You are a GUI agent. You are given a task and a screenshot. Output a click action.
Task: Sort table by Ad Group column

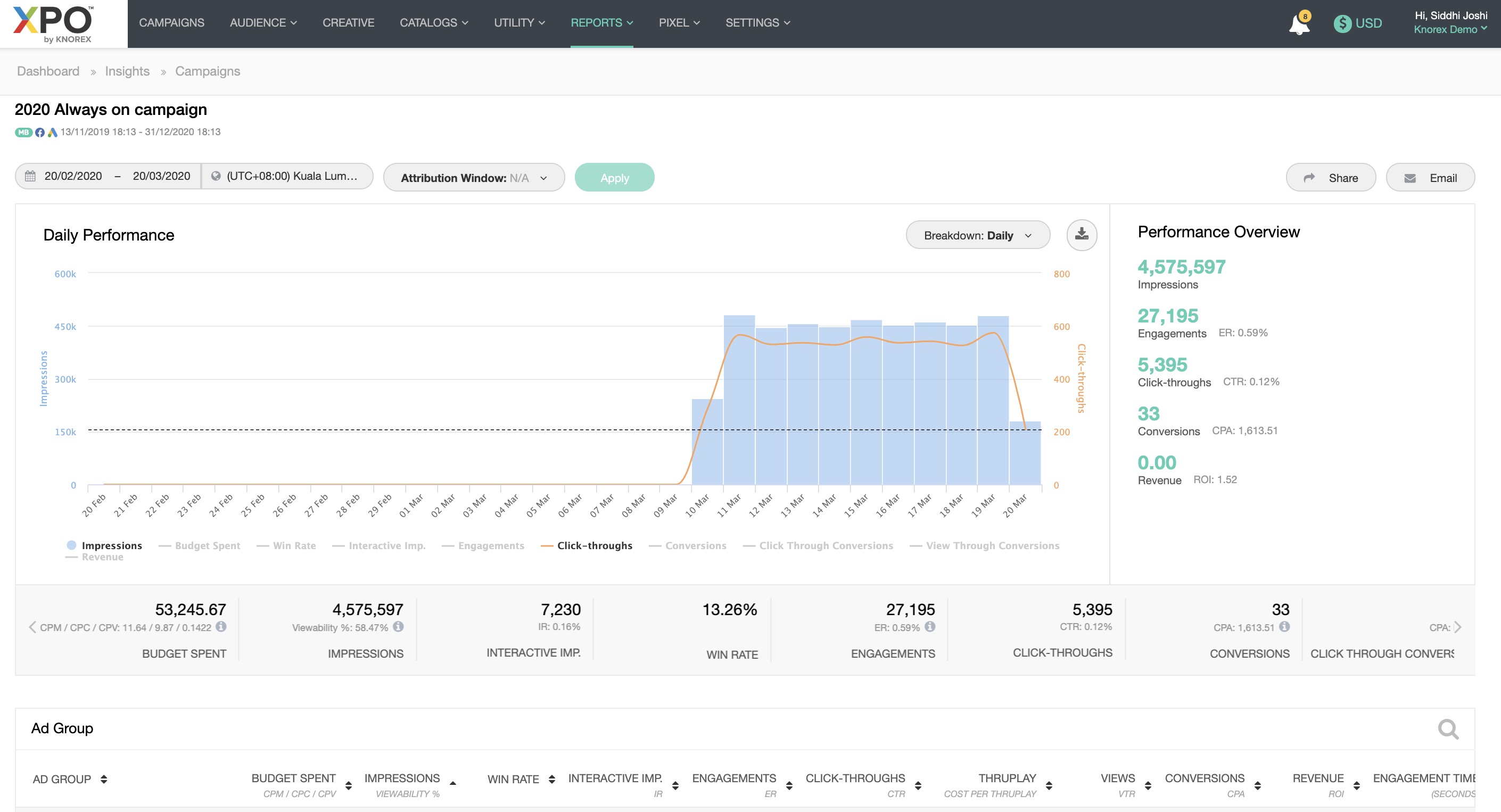pos(104,779)
